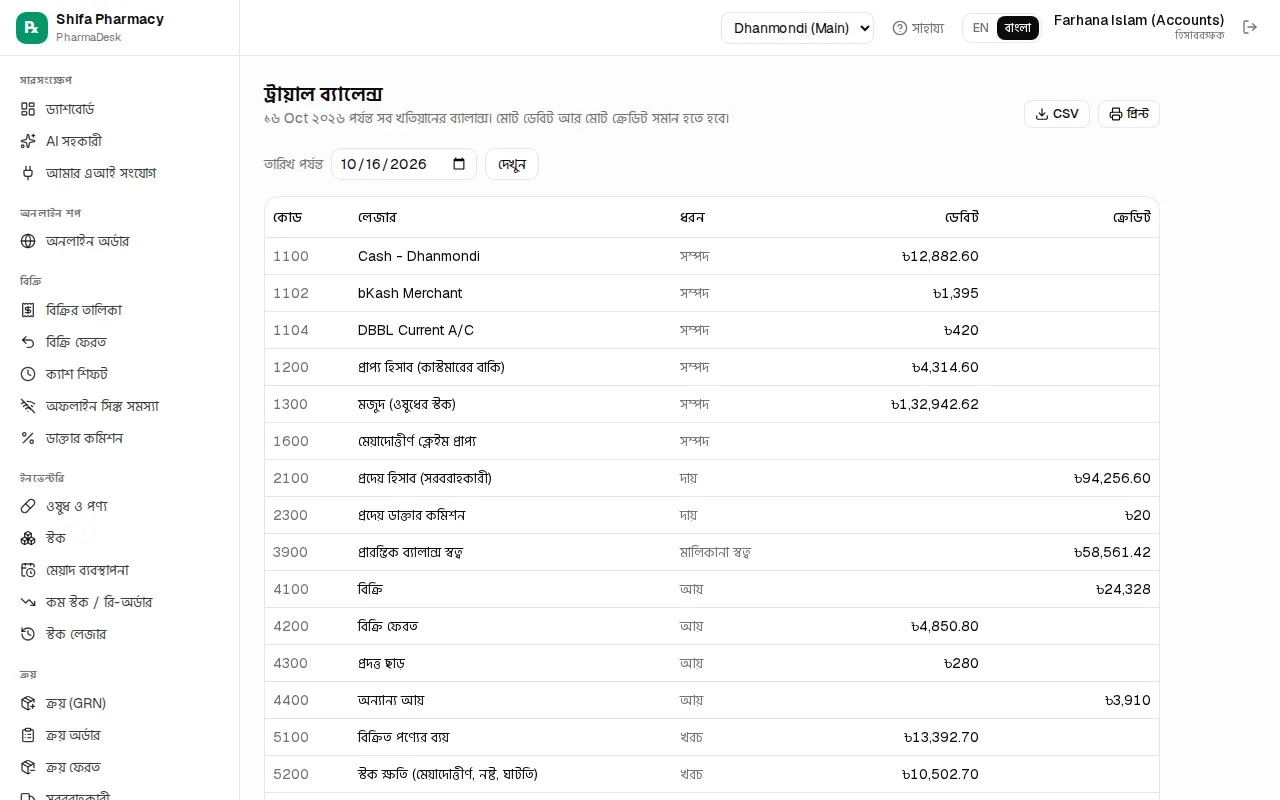1280x800 pixels.
Task: Open ড্যাশবোর্ড from the sidebar menu
Action: click(120, 109)
